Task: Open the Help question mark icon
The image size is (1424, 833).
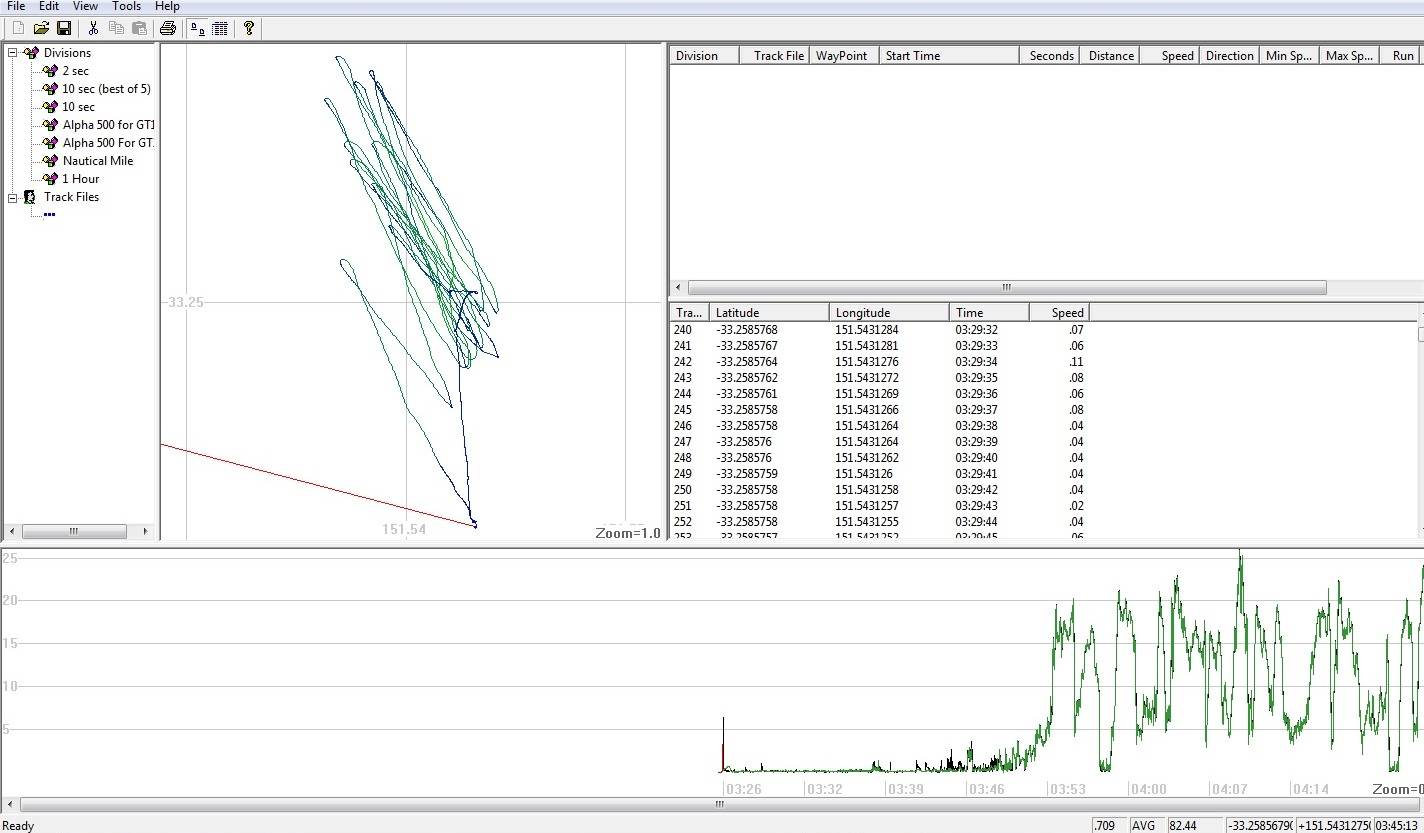Action: coord(249,28)
